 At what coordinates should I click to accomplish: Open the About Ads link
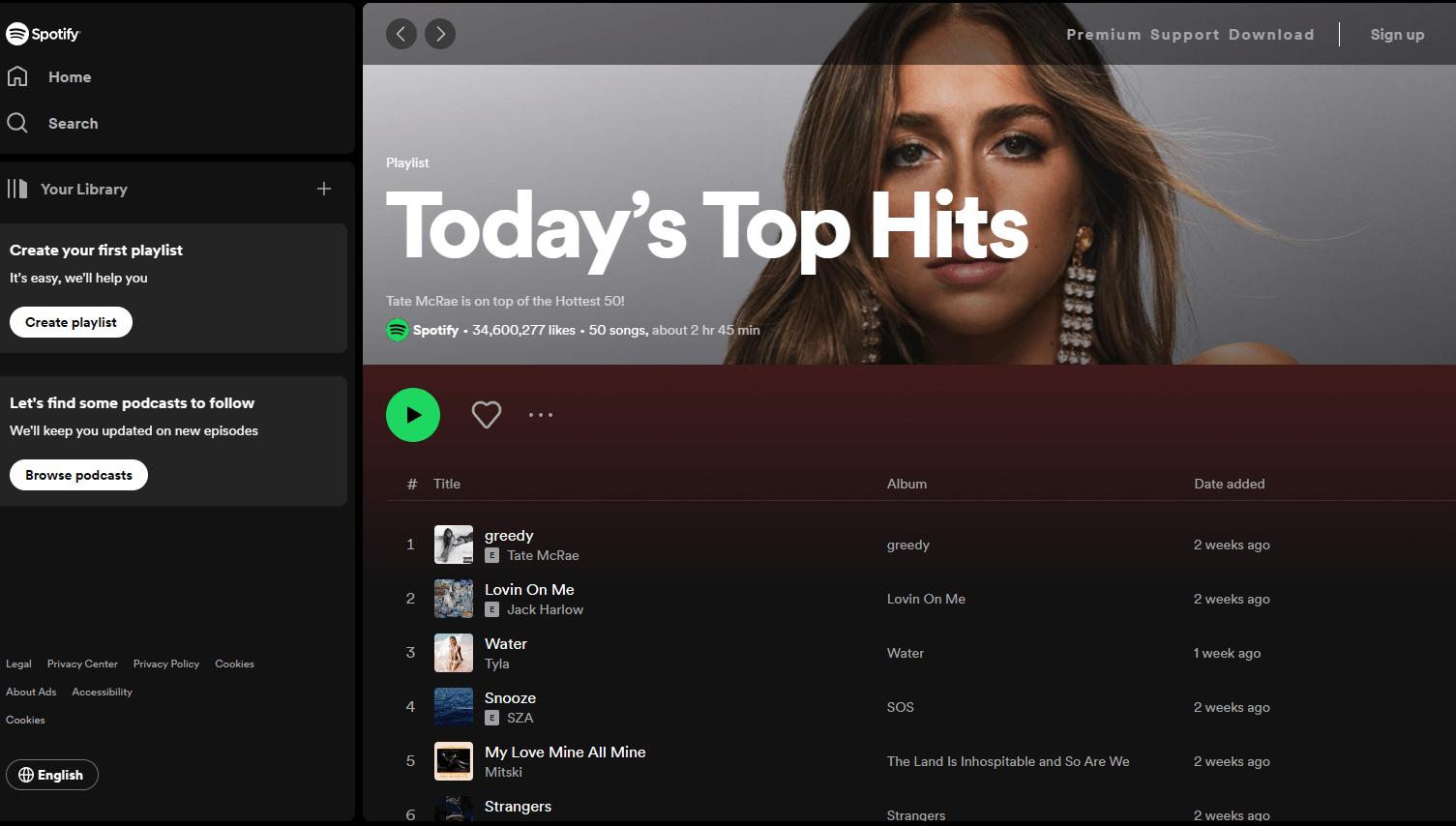click(31, 692)
